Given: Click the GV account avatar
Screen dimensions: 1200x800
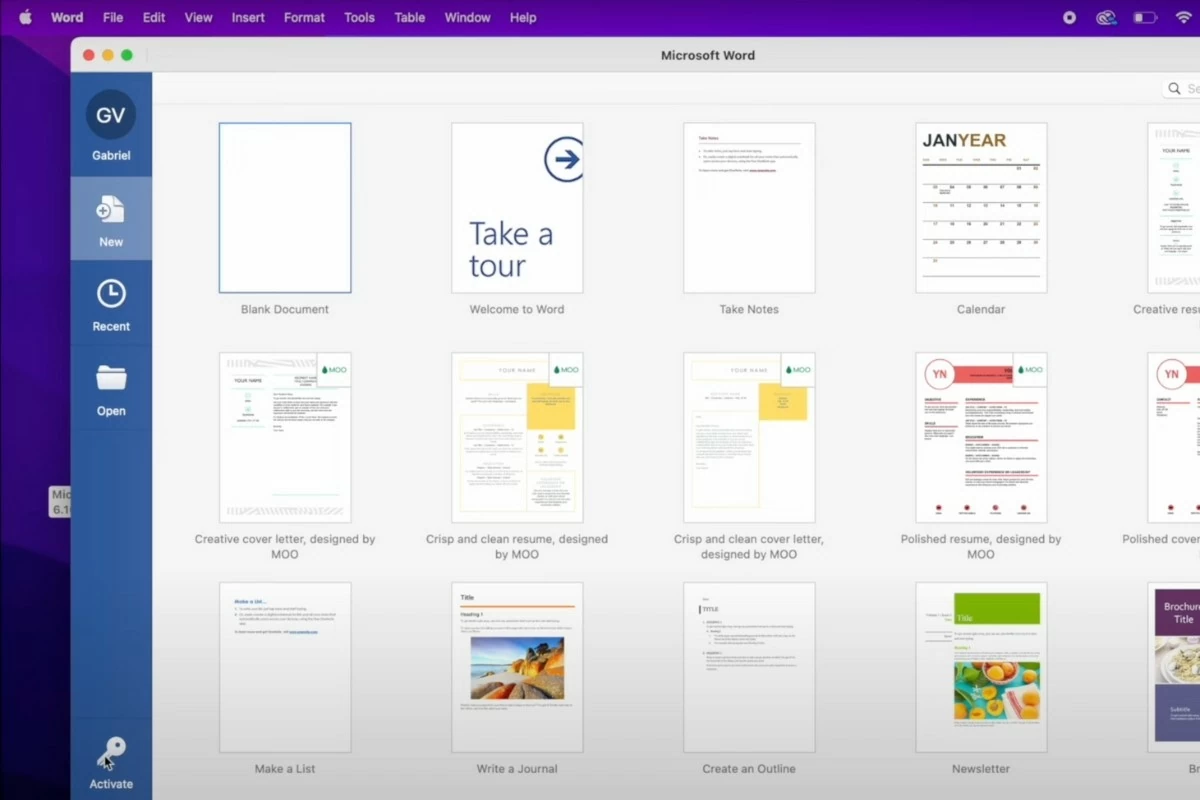Looking at the screenshot, I should [x=111, y=115].
